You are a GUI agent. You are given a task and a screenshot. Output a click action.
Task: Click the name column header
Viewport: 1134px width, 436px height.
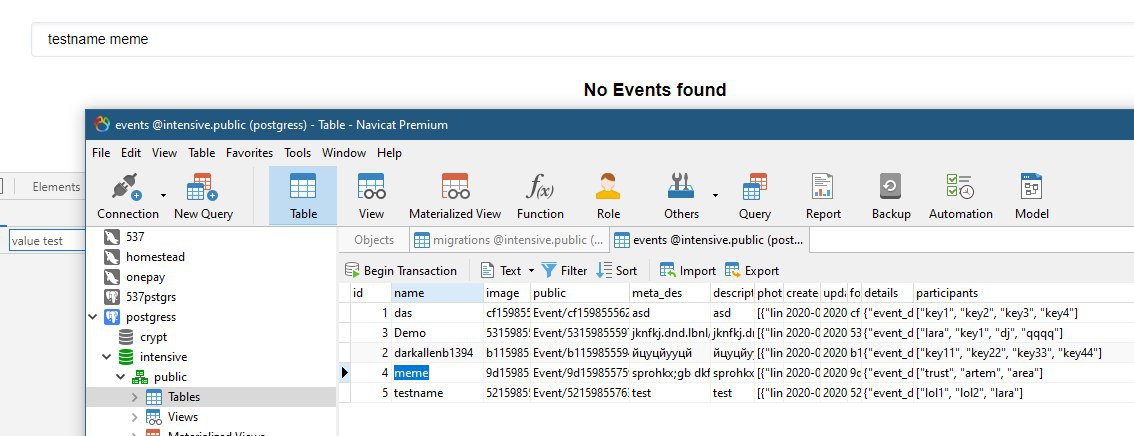pos(438,293)
